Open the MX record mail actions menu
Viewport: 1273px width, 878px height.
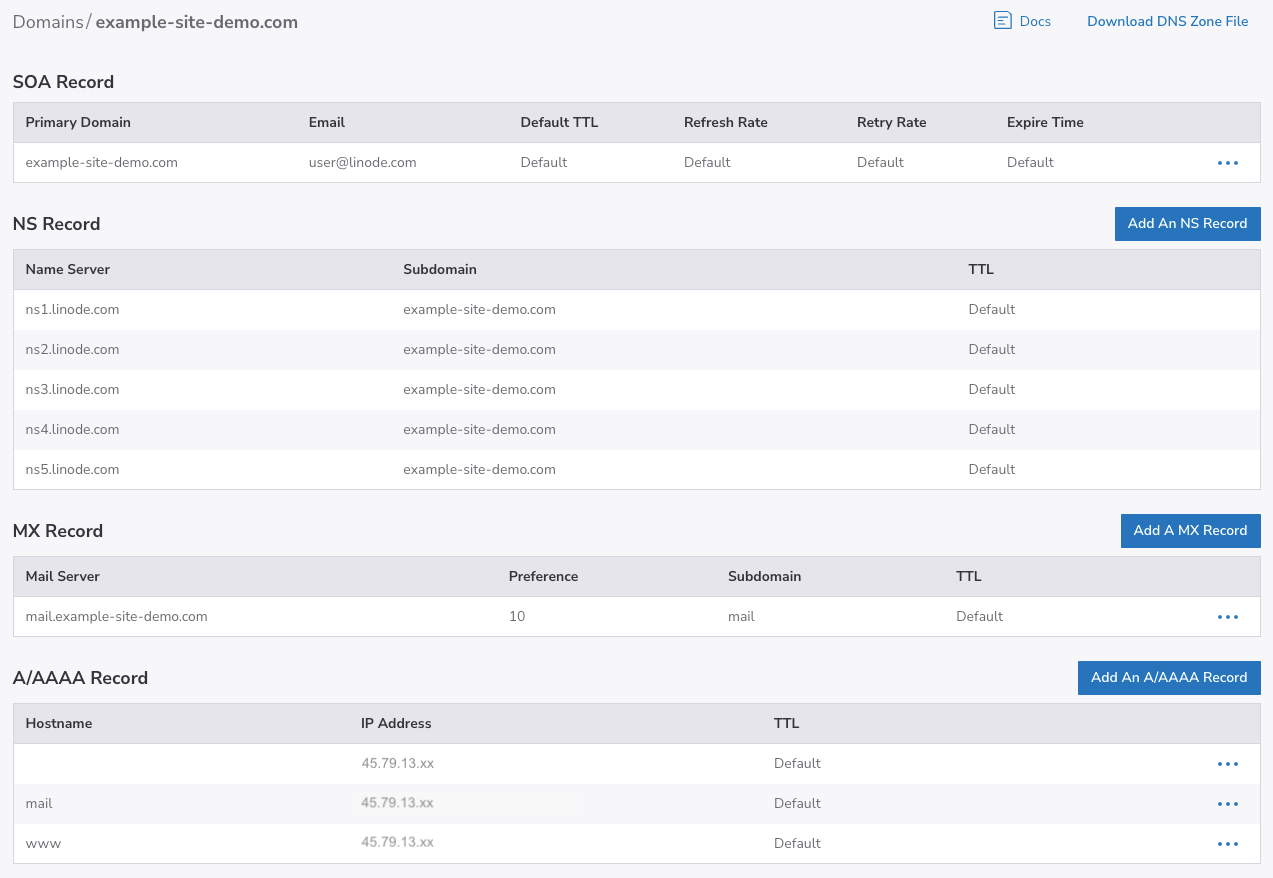pyautogui.click(x=1228, y=617)
